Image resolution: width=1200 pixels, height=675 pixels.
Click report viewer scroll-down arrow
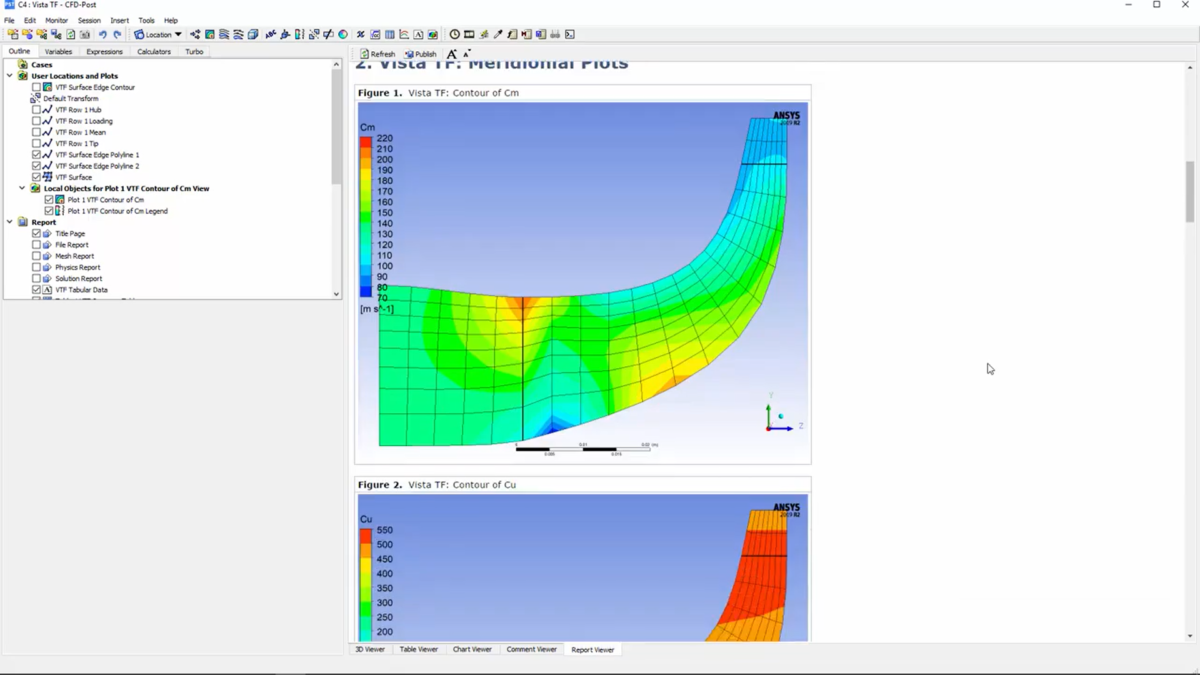pyautogui.click(x=1190, y=636)
